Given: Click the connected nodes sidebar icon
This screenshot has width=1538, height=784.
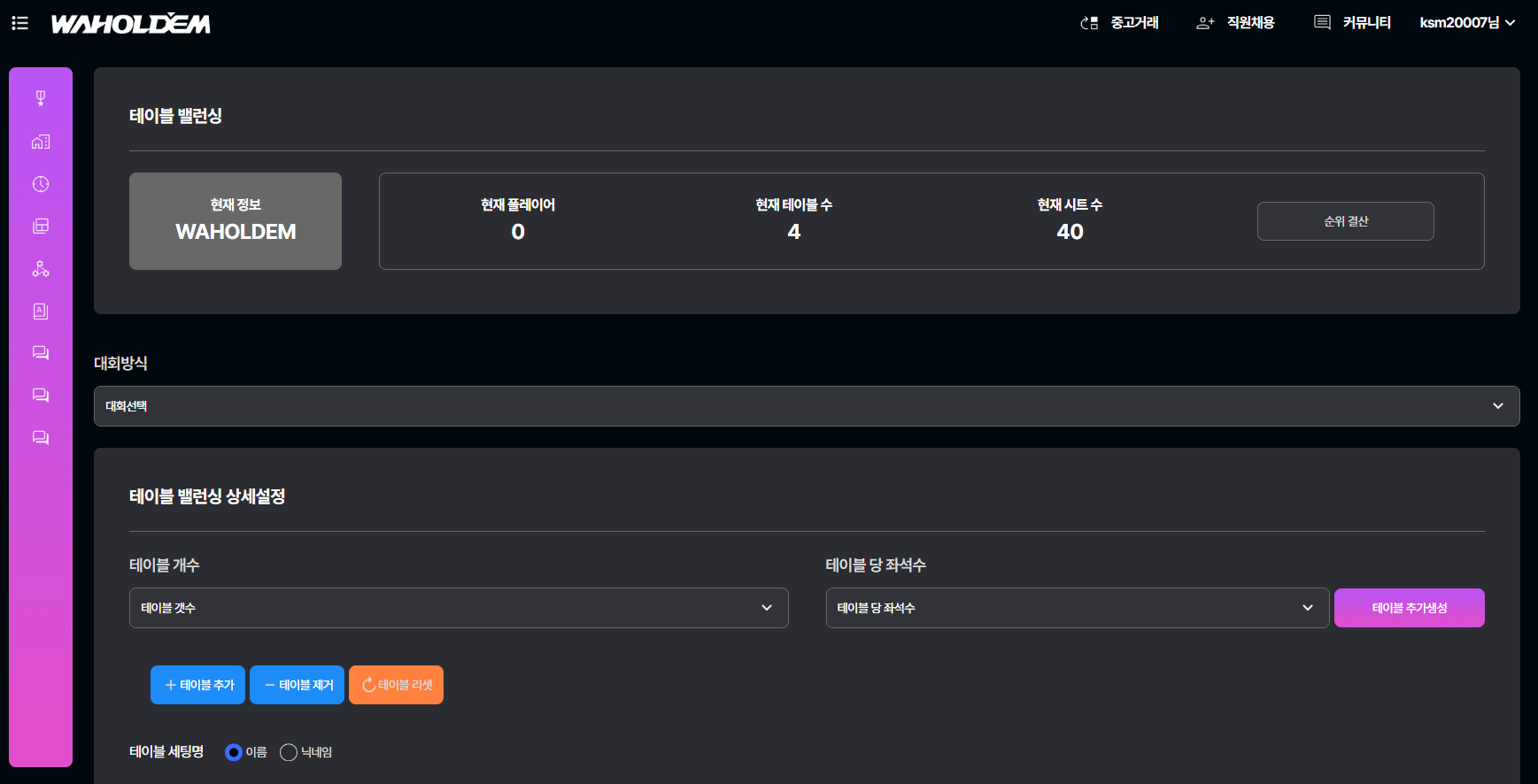Looking at the screenshot, I should click(41, 269).
